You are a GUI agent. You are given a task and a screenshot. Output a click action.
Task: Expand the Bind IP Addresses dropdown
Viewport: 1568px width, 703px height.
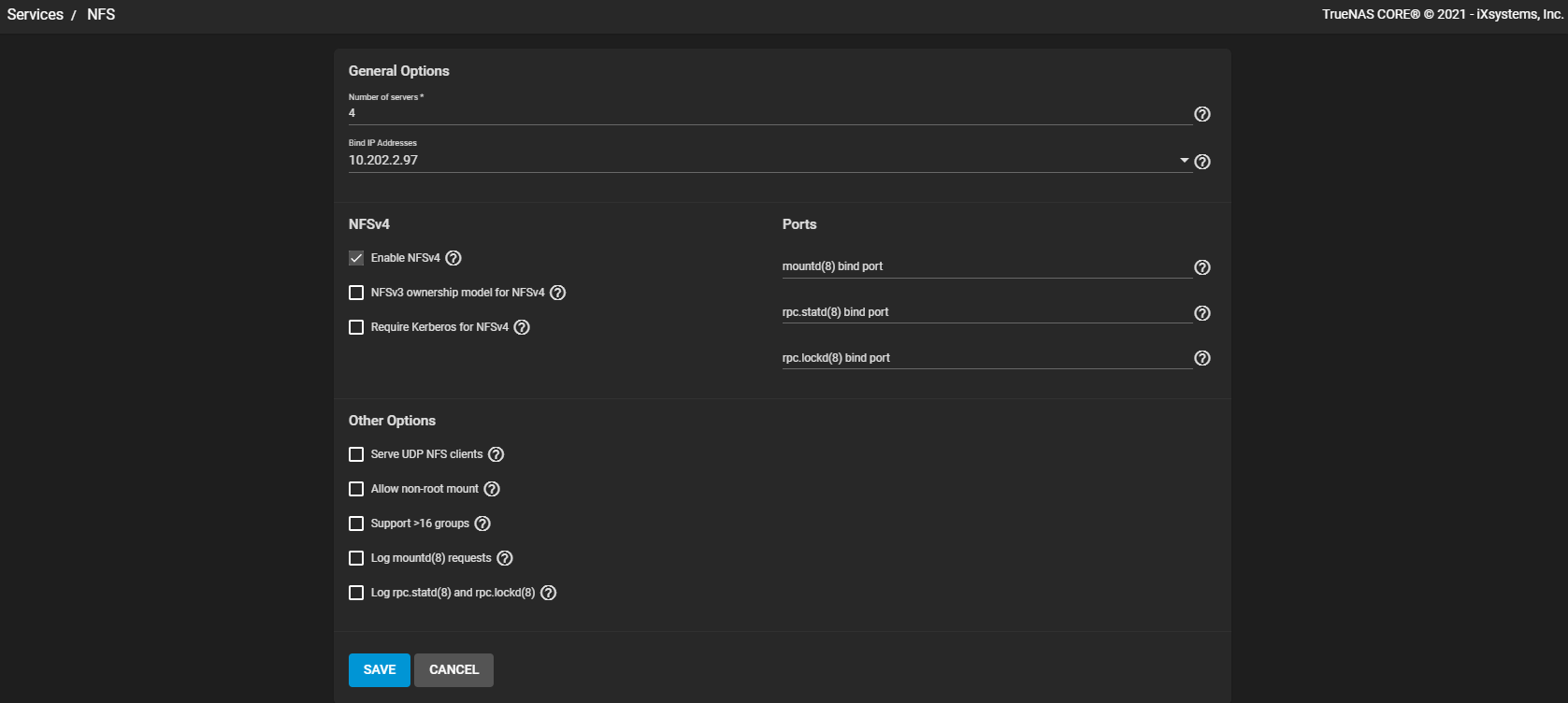[1185, 161]
